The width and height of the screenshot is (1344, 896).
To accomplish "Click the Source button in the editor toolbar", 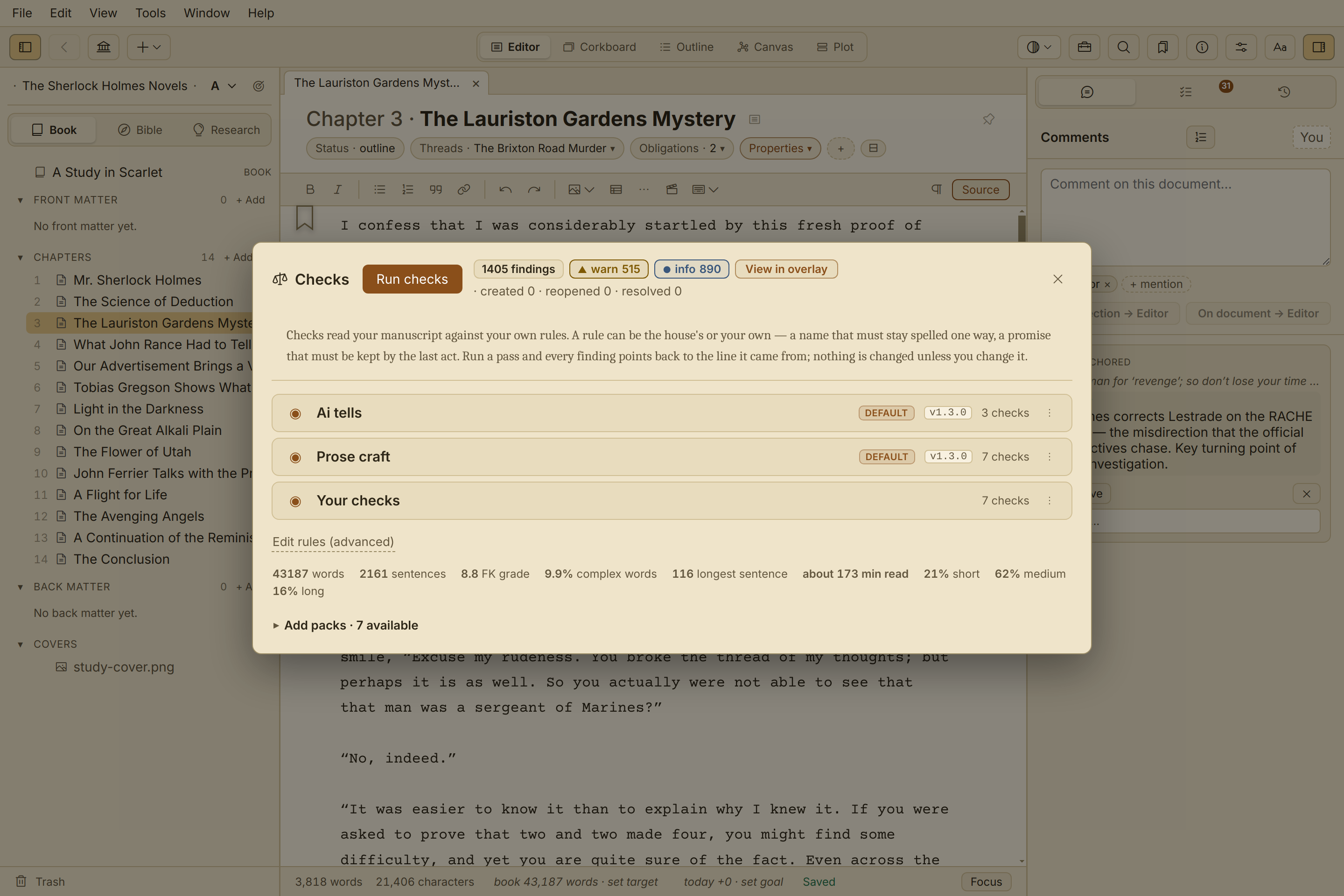I will tap(980, 190).
